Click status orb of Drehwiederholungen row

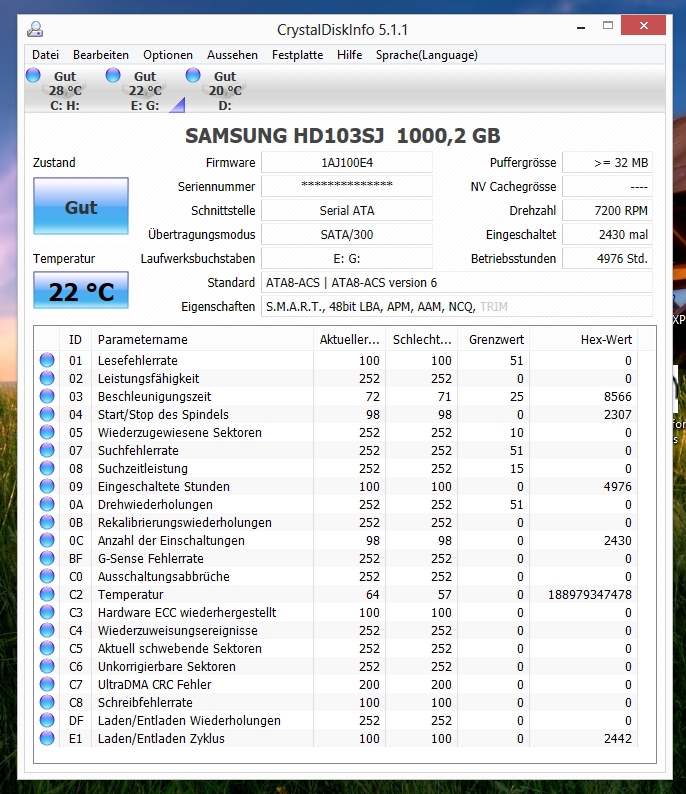coord(47,504)
